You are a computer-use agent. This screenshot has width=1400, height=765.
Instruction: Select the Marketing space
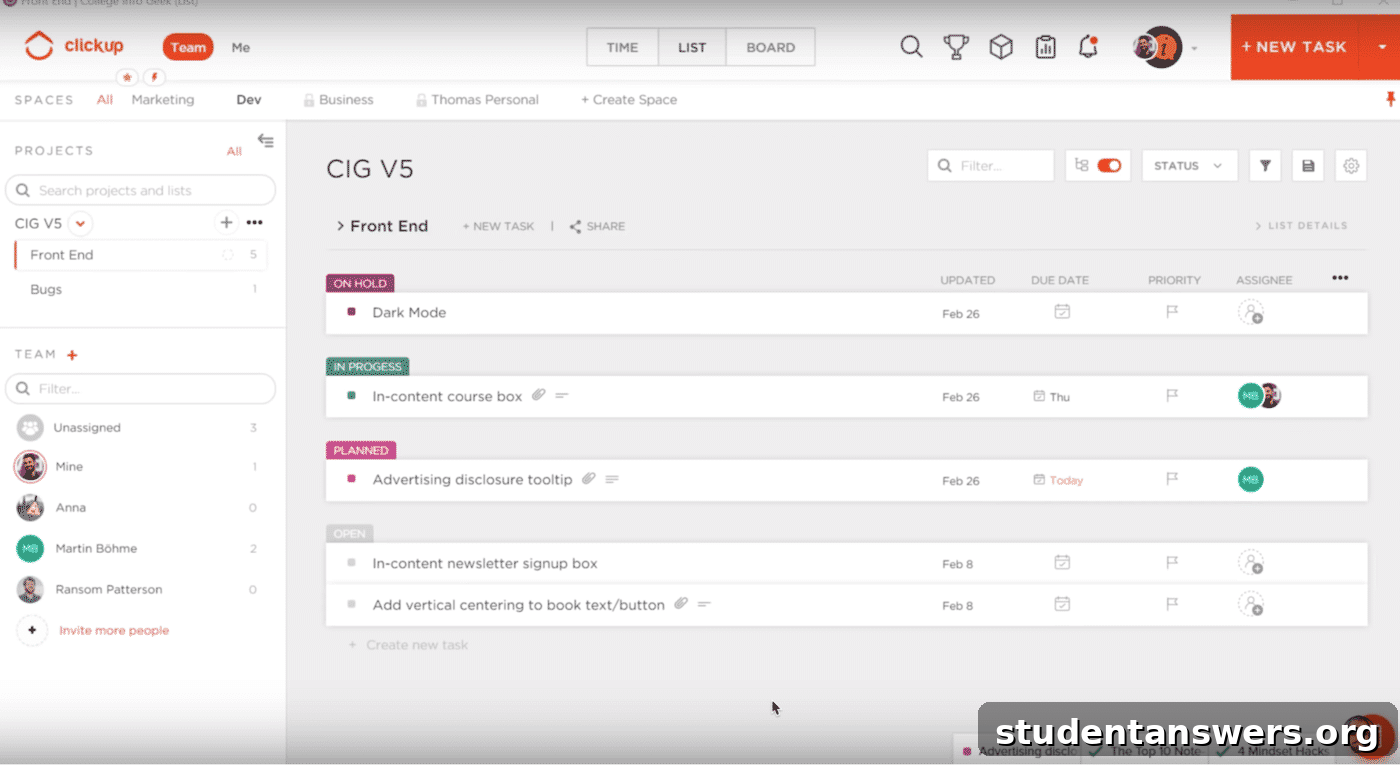163,100
